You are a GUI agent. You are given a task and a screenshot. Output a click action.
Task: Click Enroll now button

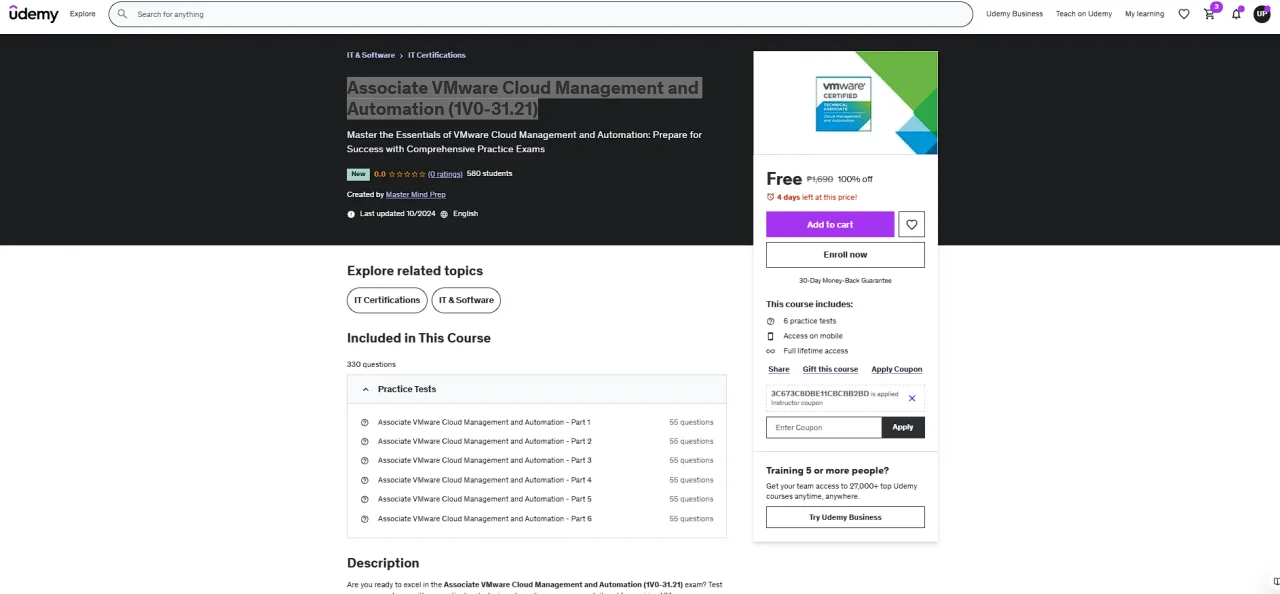(845, 255)
